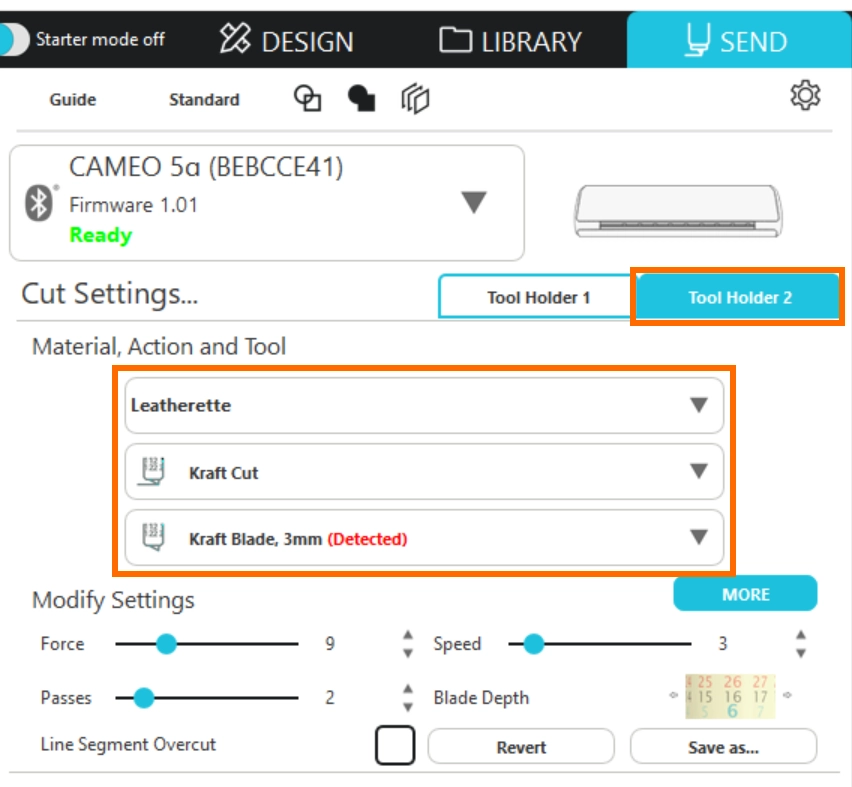
Task: Open the LIBRARY tab
Action: [511, 41]
